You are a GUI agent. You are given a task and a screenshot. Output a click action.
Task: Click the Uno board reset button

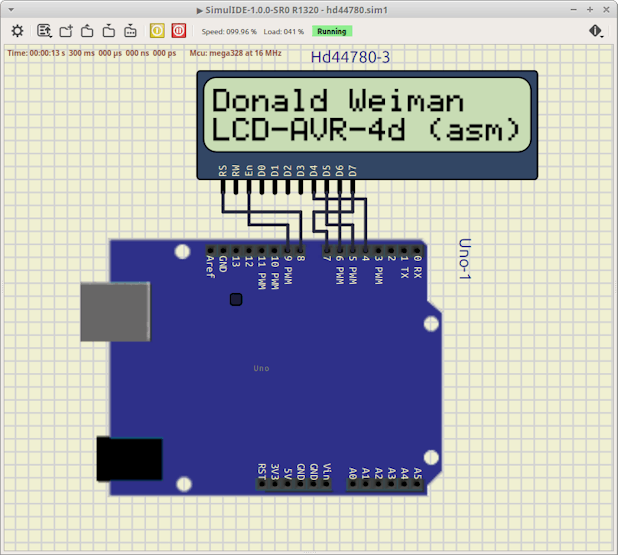pos(236,300)
